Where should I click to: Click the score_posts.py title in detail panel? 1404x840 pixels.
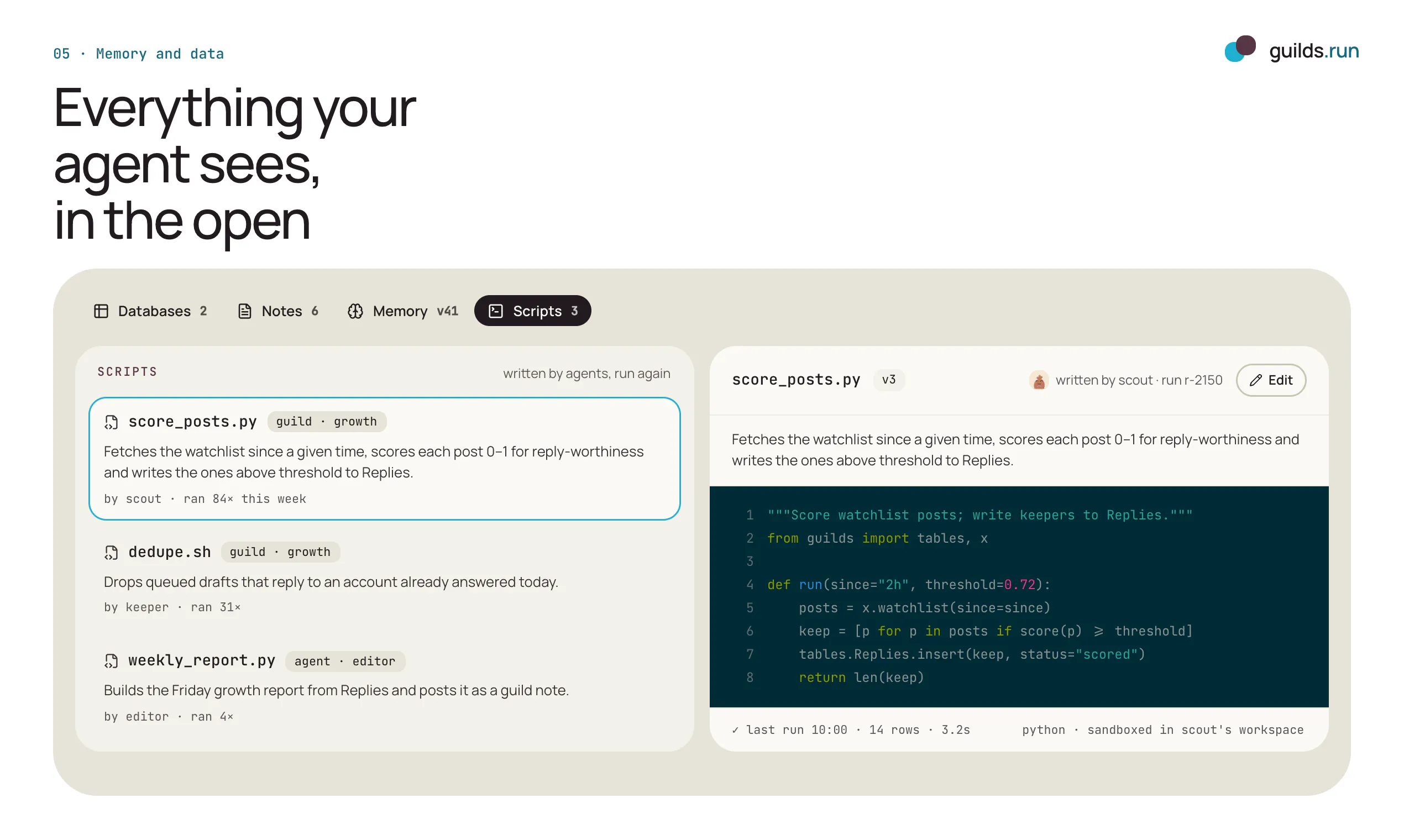795,380
